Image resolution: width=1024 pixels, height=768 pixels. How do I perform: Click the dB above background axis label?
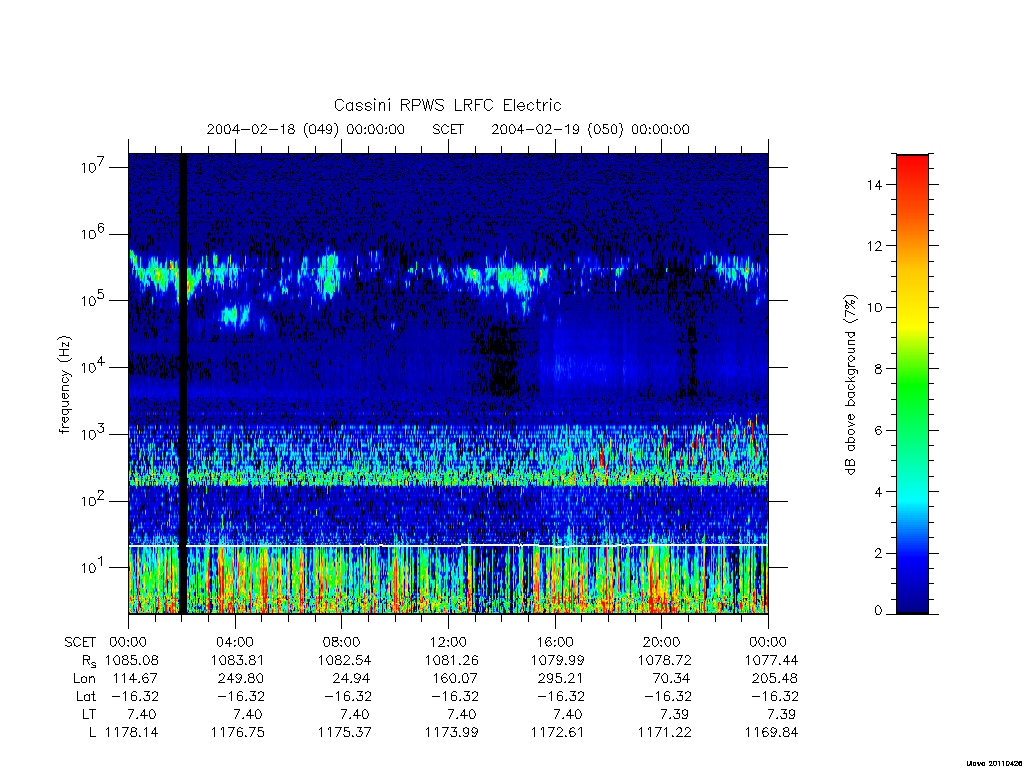(850, 384)
